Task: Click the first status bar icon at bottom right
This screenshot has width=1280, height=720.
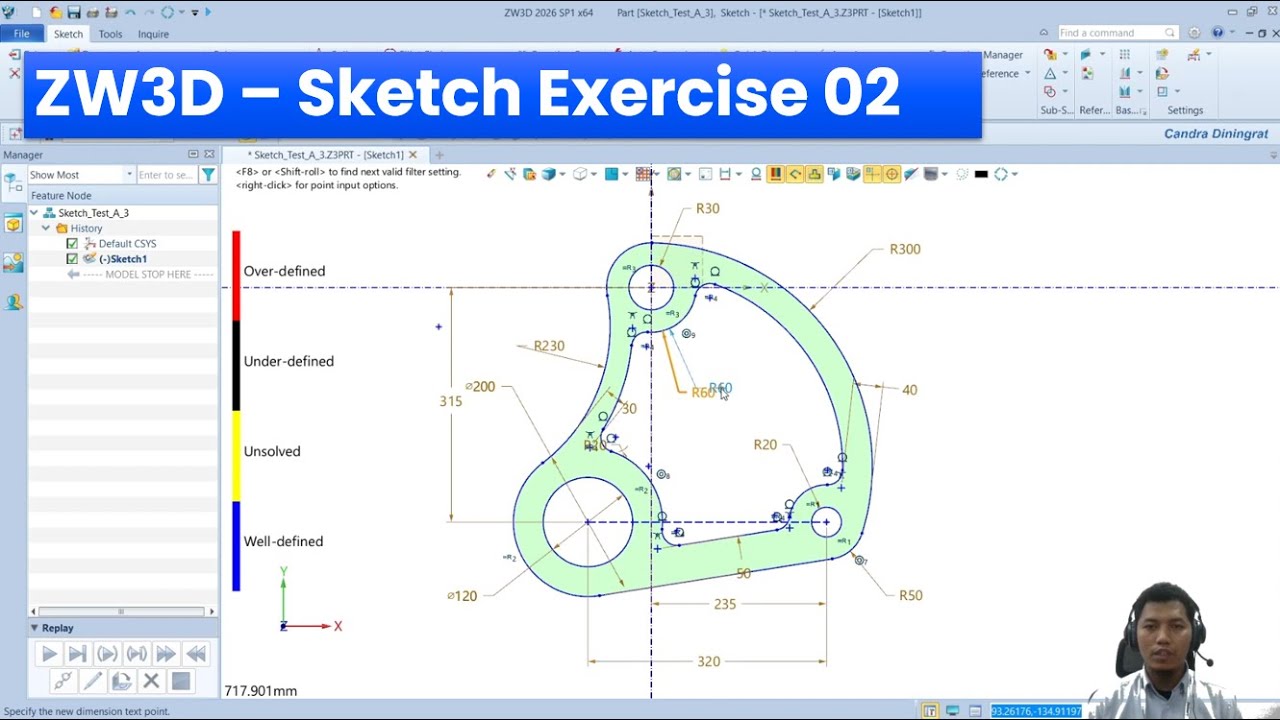Action: pyautogui.click(x=930, y=711)
